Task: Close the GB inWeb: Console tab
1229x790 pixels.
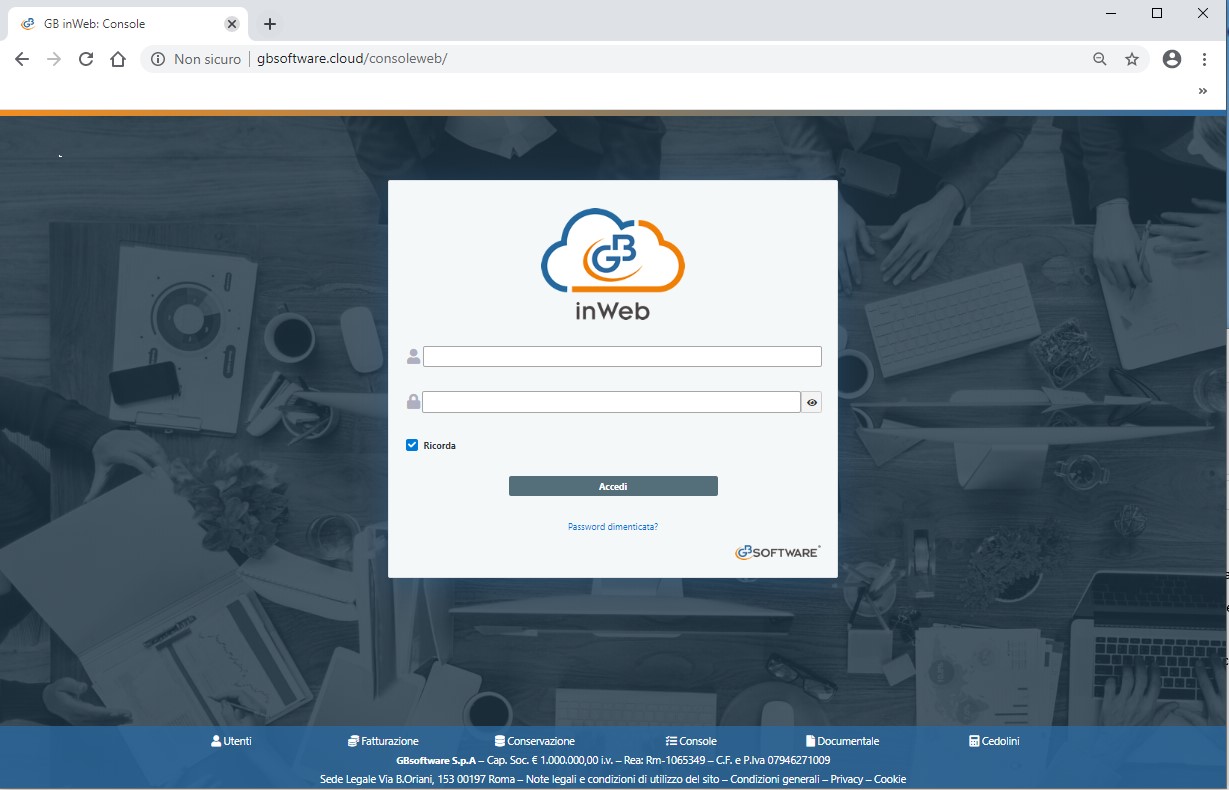Action: click(x=232, y=24)
